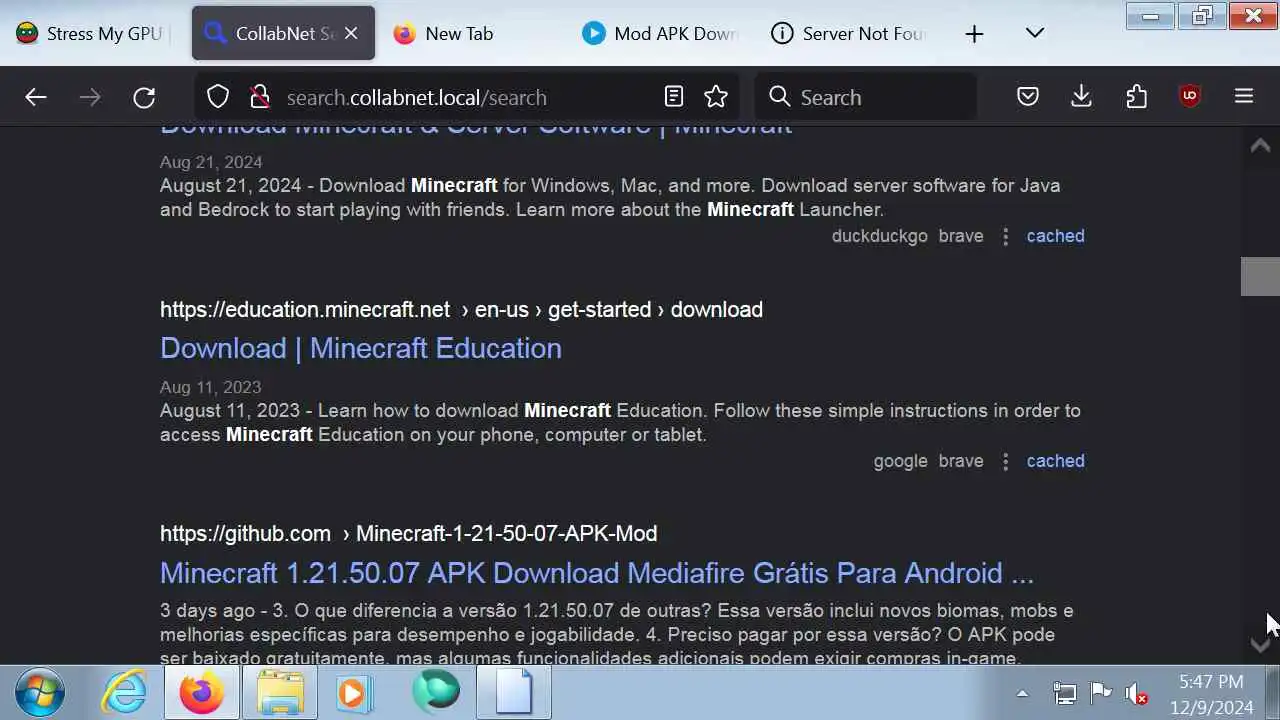Viewport: 1280px width, 720px height.
Task: Click the Show desktop button
Action: tap(1273, 693)
